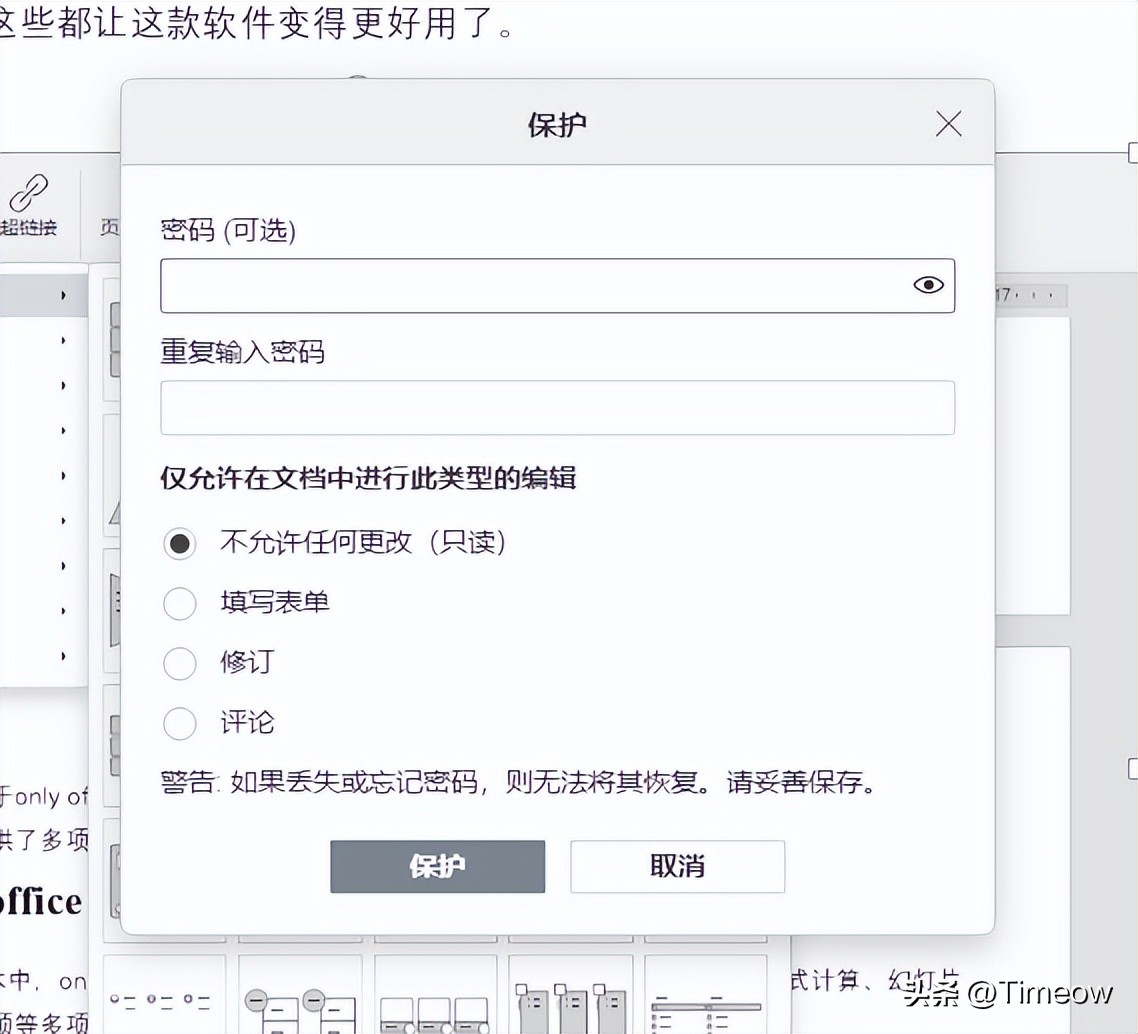Select the 评论 radio option
This screenshot has height=1034, width=1138.
click(x=180, y=723)
